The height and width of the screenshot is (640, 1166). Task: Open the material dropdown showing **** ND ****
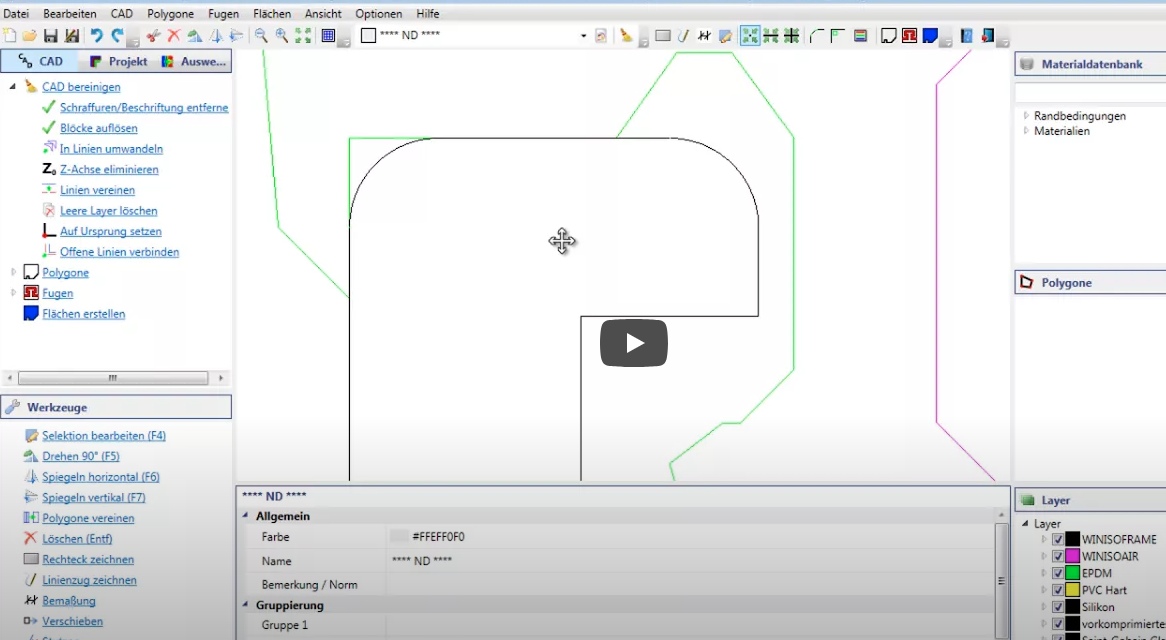pyautogui.click(x=583, y=36)
